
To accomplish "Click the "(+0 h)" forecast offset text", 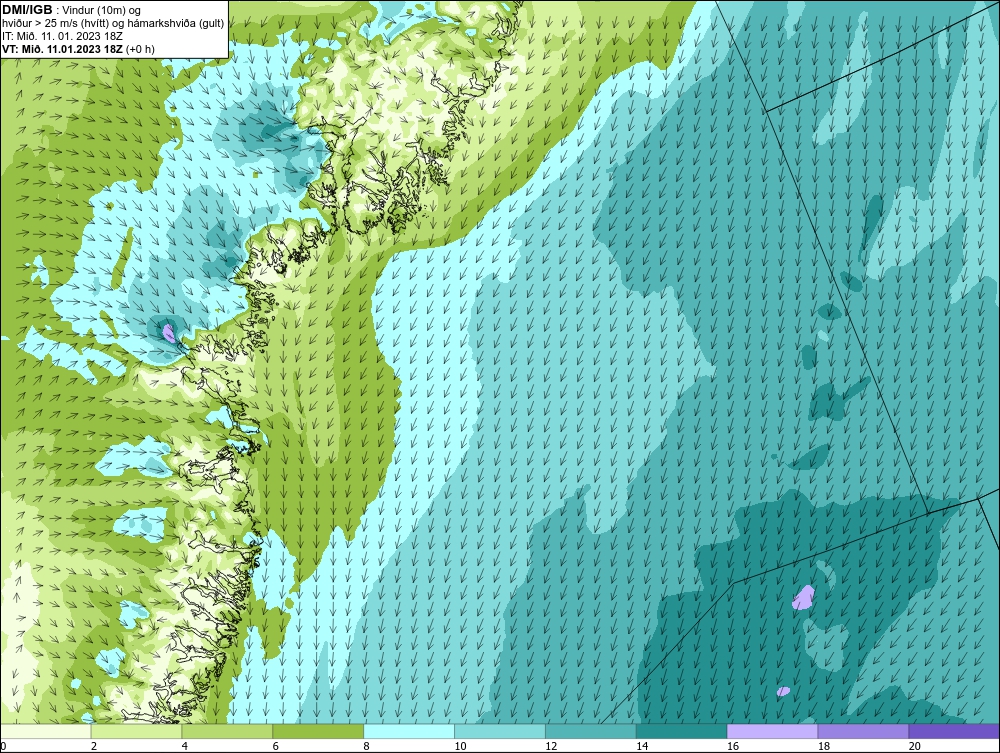I will click(x=140, y=49).
